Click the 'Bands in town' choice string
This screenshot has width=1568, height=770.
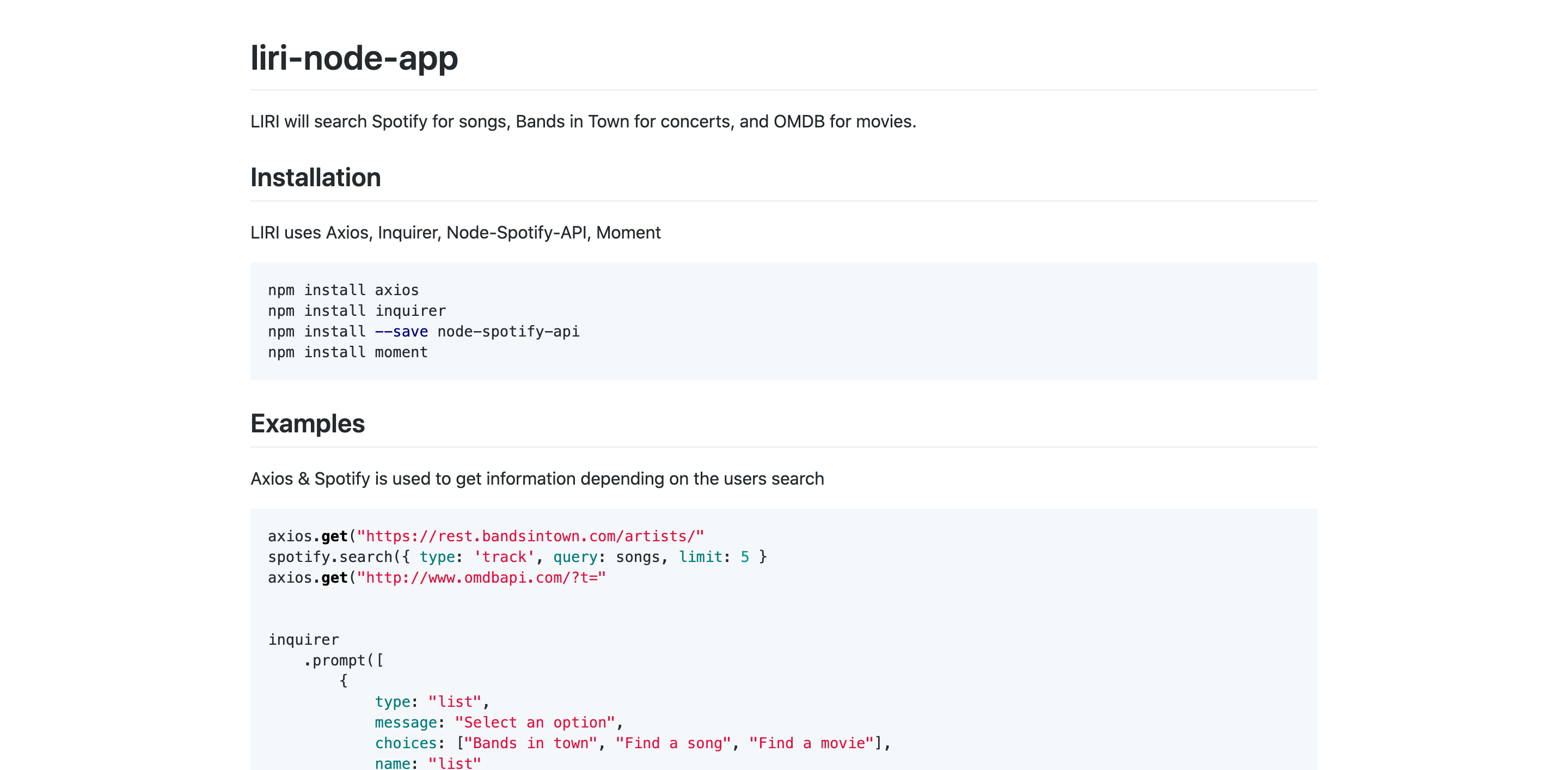[x=531, y=743]
